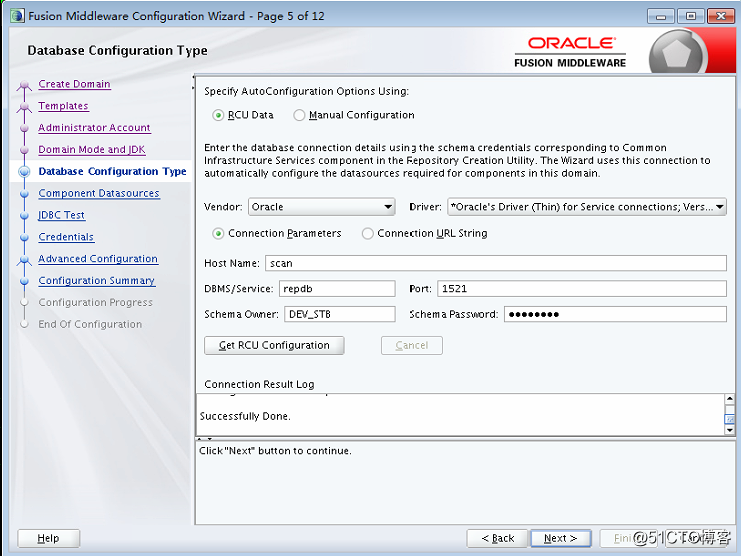Open the Templates step link

point(63,106)
